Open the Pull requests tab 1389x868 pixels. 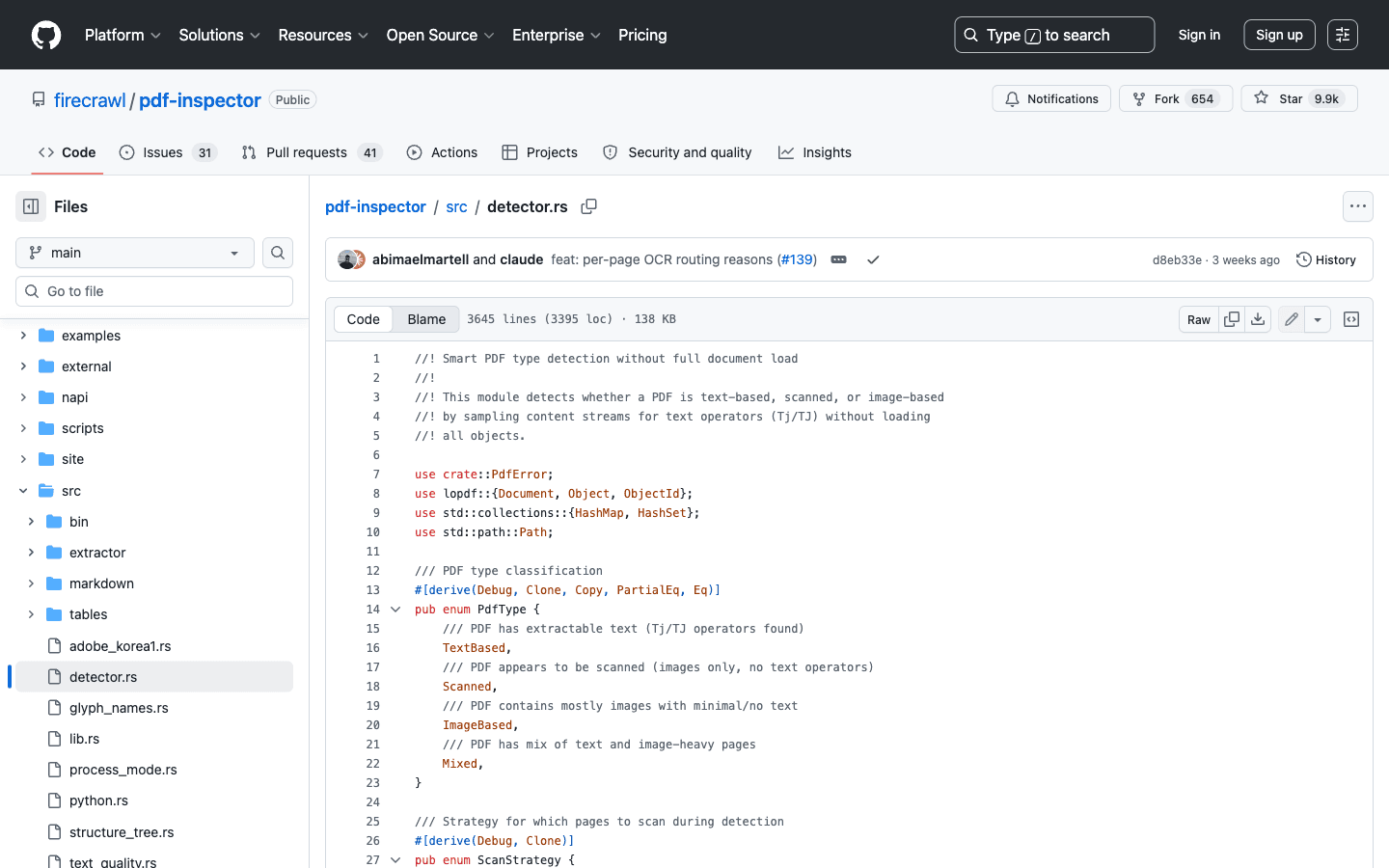[x=312, y=152]
